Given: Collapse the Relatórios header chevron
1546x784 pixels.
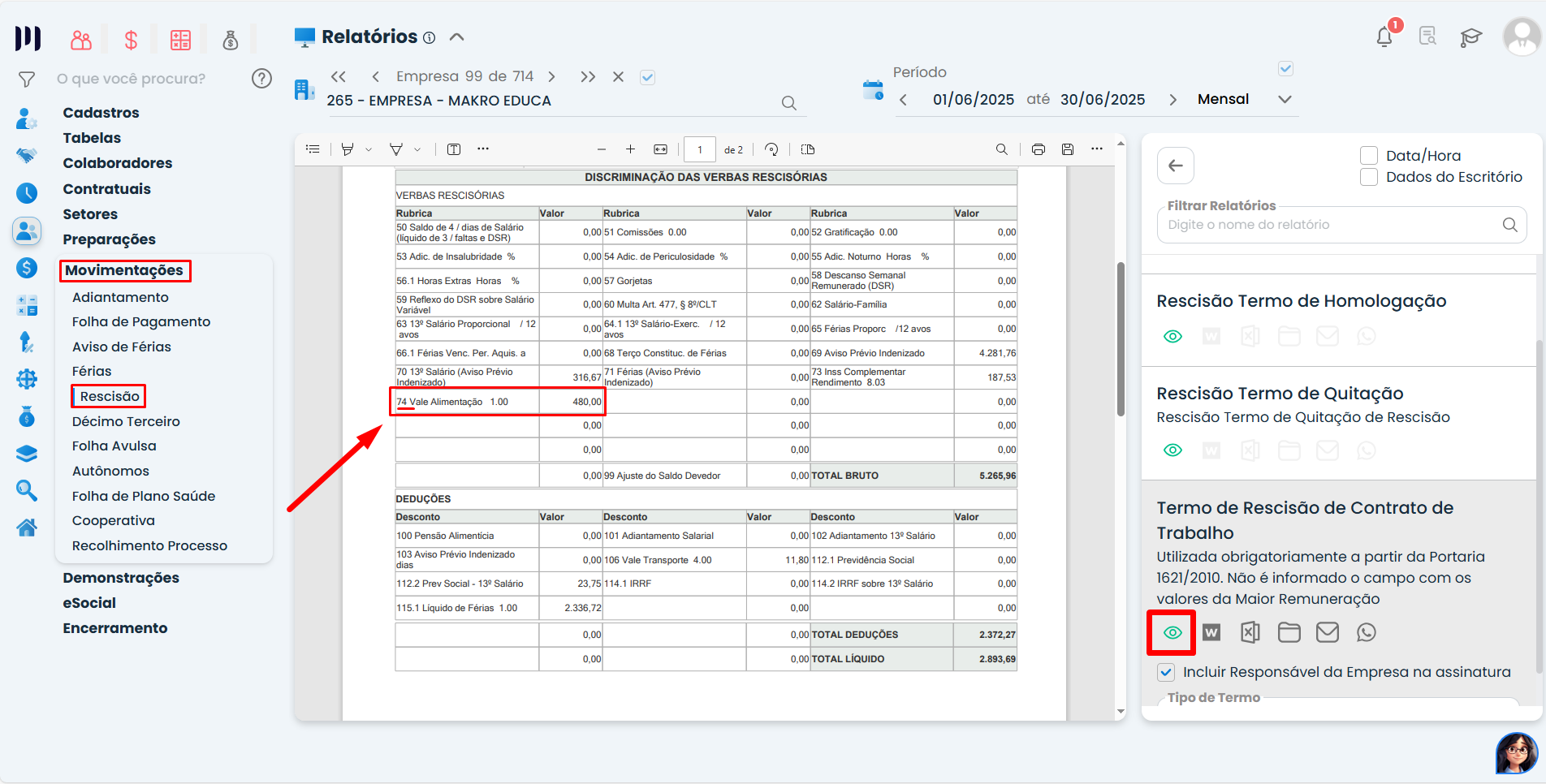Looking at the screenshot, I should 456,37.
